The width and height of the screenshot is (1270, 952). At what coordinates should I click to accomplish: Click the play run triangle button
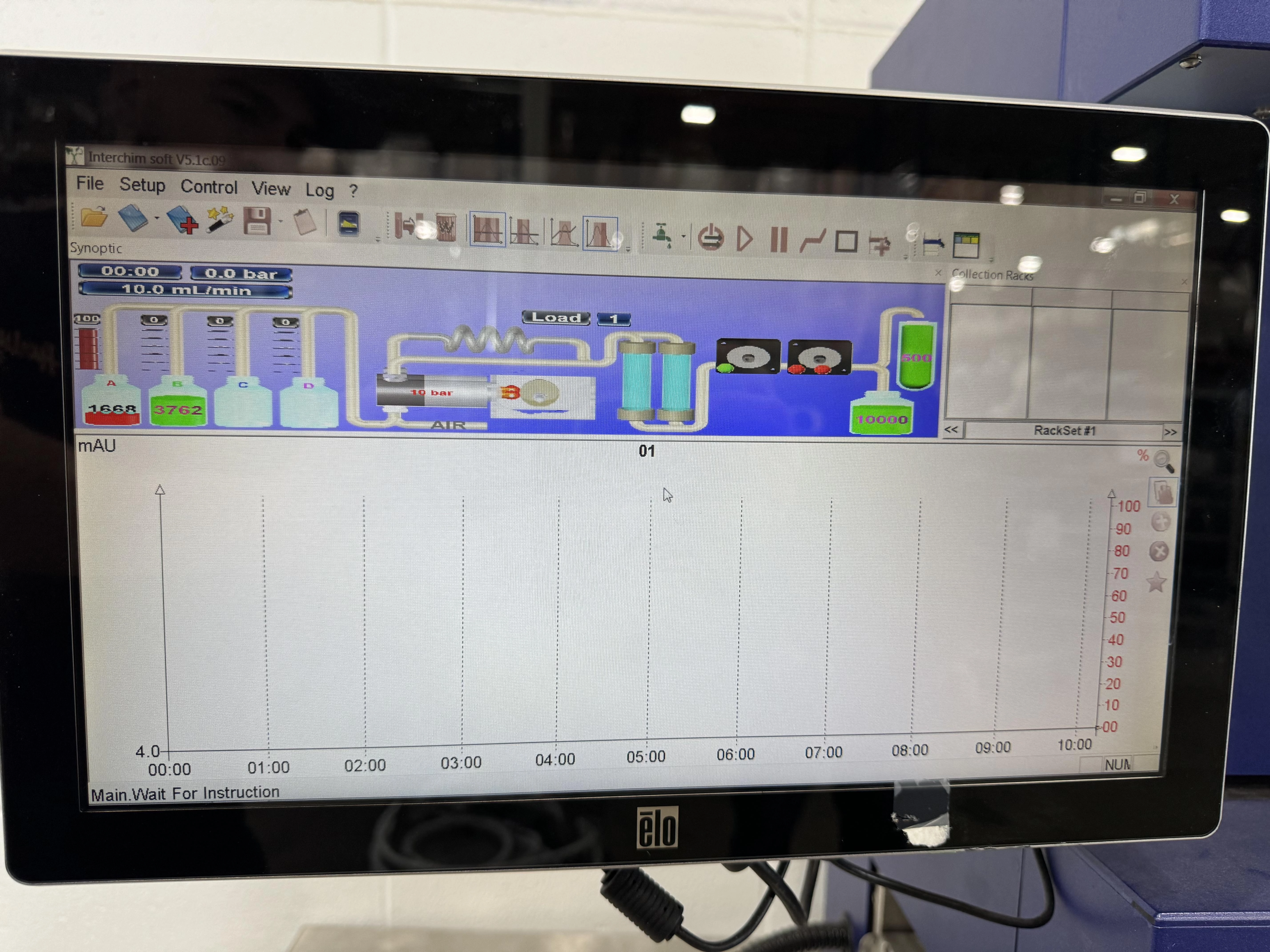coord(745,239)
